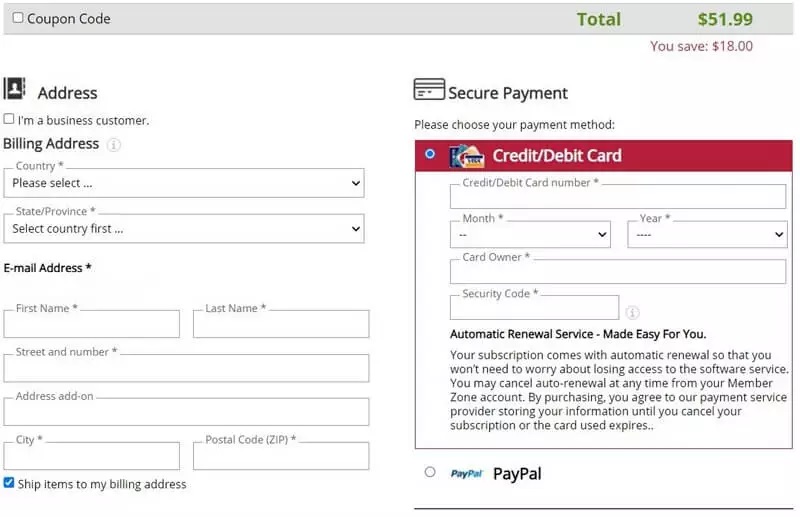The image size is (800, 517).
Task: Choose the PayPal payment radio button
Action: (x=430, y=472)
